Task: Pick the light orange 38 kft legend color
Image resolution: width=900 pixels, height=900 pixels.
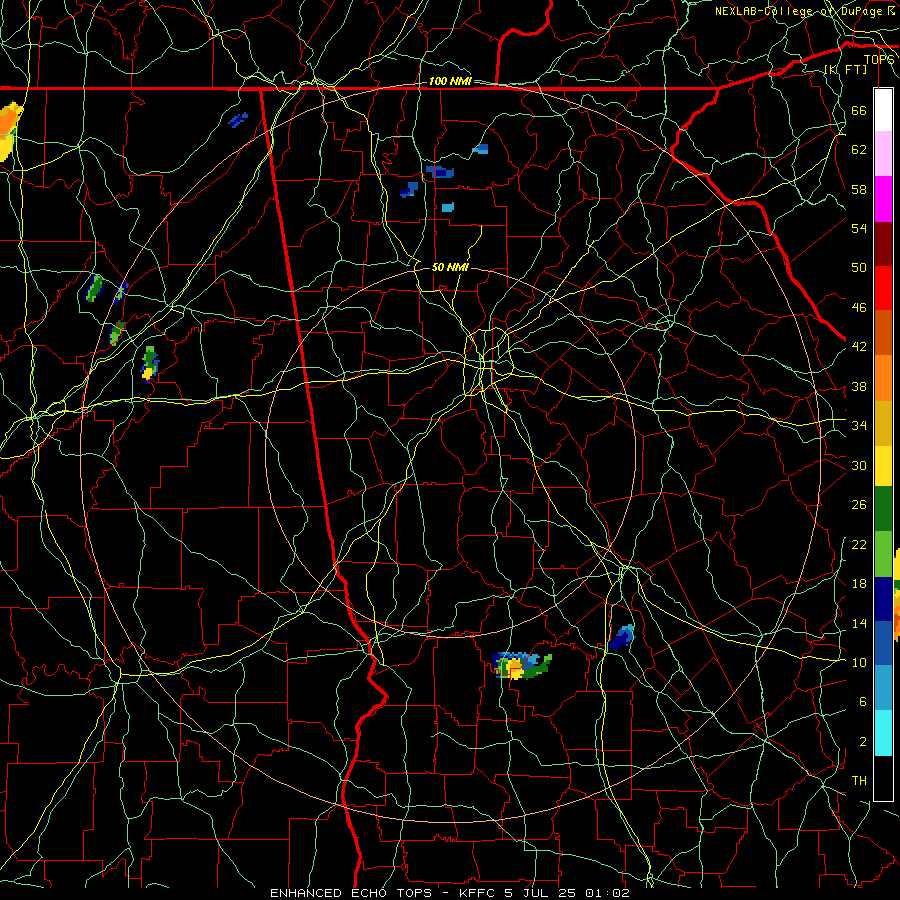Action: [883, 378]
